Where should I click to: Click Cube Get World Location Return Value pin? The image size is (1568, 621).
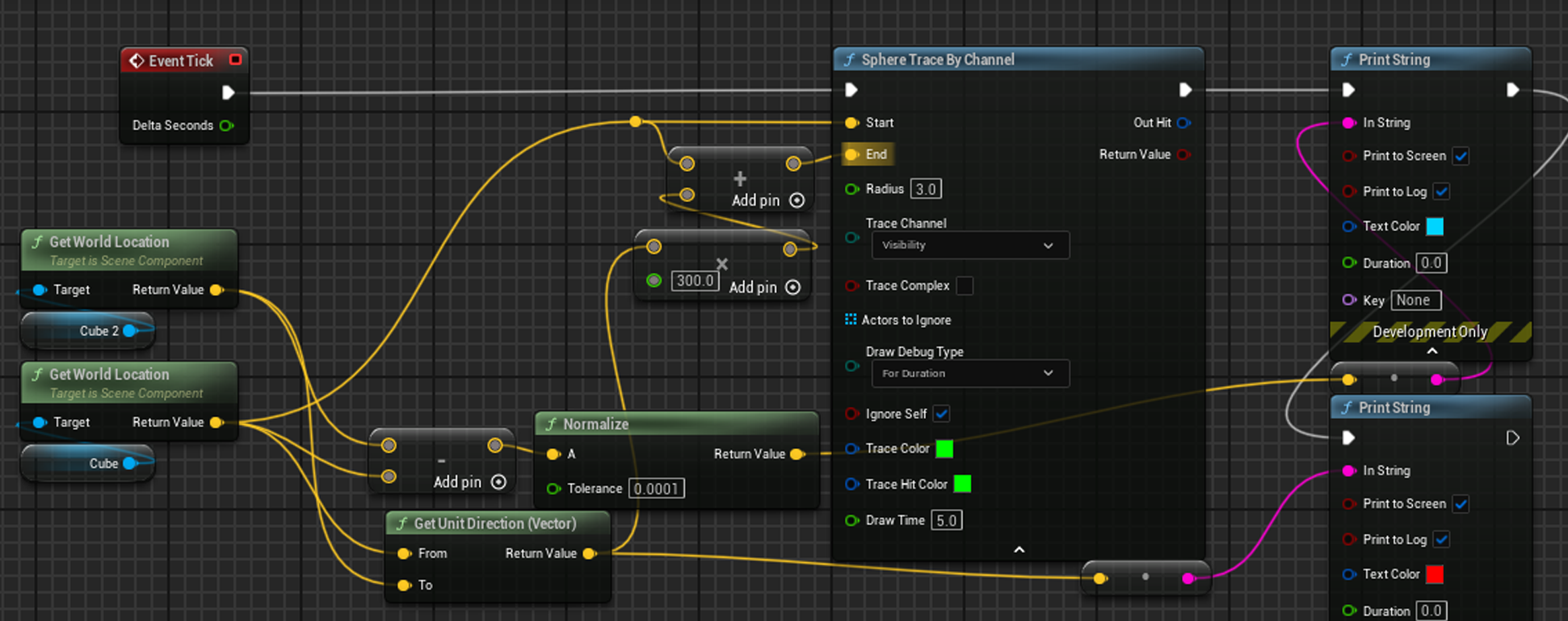[216, 422]
